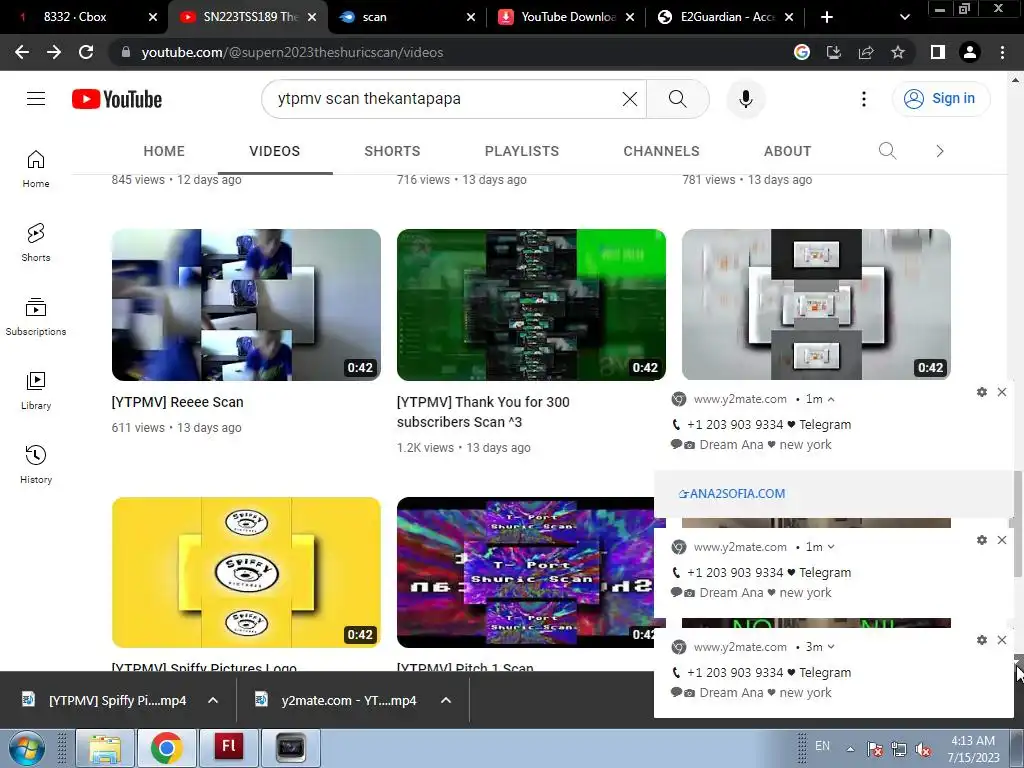
Task: Clear the search box with the X icon
Action: tap(630, 99)
